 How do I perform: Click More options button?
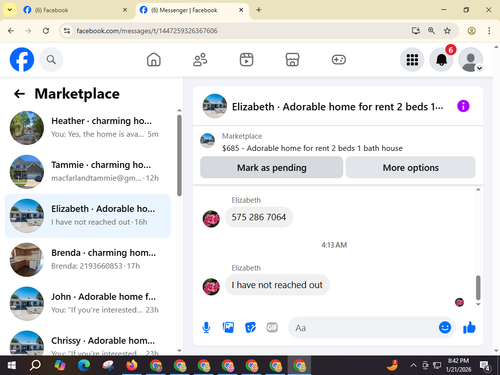coord(411,167)
